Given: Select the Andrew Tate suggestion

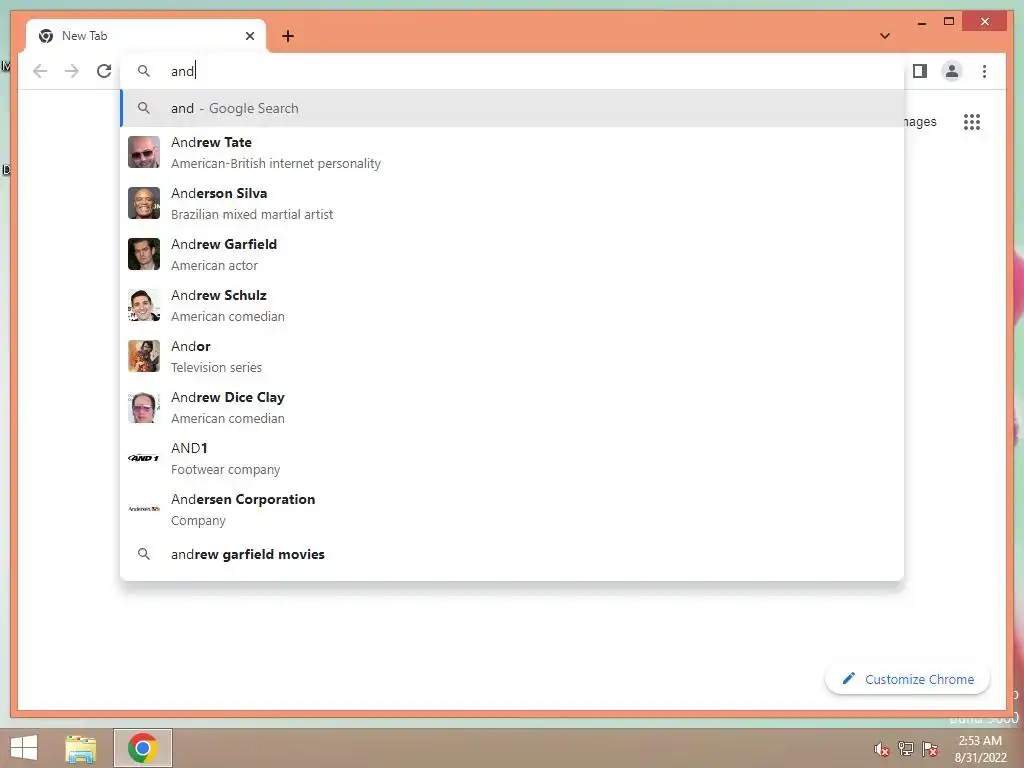Looking at the screenshot, I should click(513, 152).
